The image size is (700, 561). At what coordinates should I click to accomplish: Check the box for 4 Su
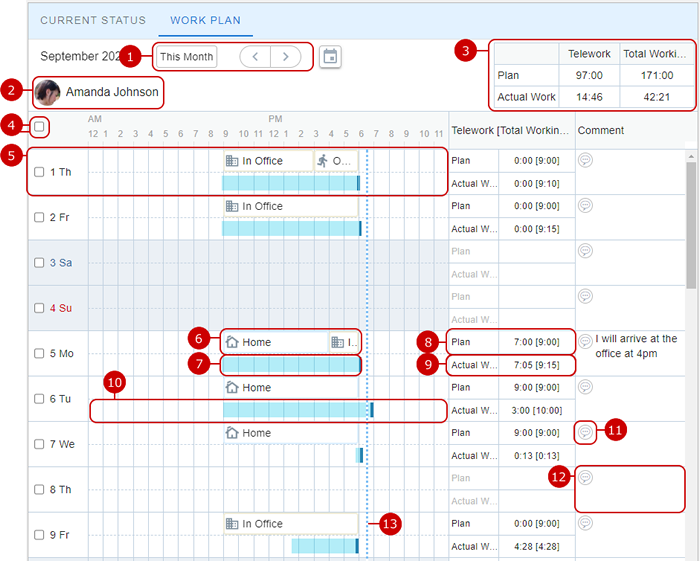click(39, 308)
